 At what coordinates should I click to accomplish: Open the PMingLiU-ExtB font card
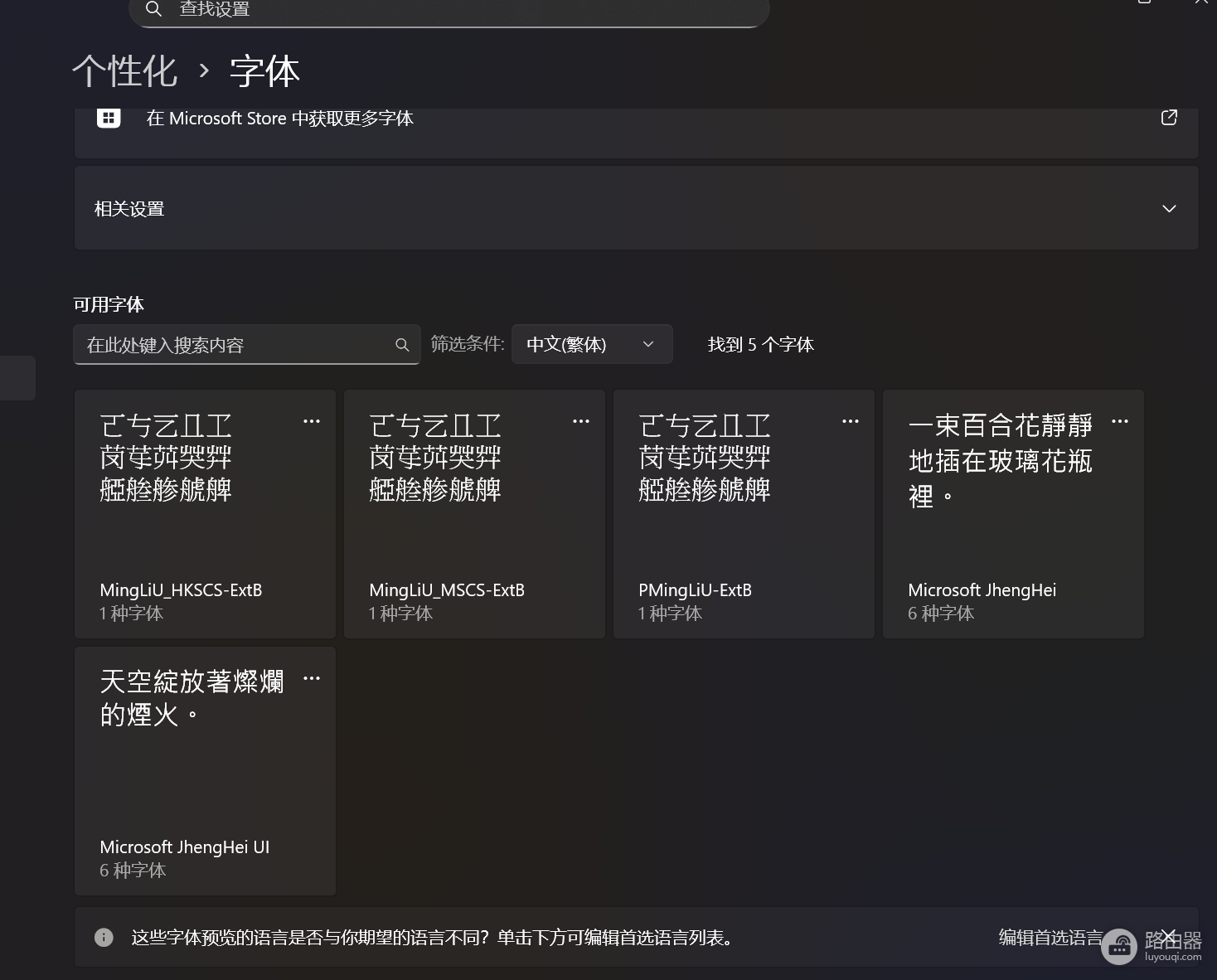tap(744, 514)
